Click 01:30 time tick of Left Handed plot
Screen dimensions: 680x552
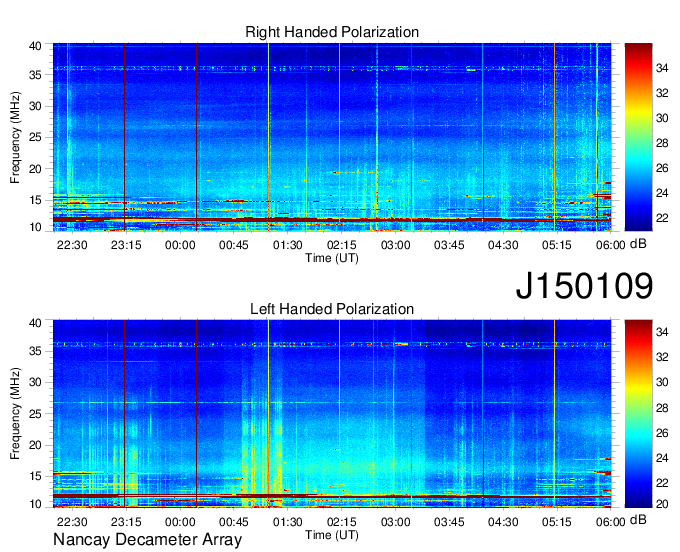[288, 522]
